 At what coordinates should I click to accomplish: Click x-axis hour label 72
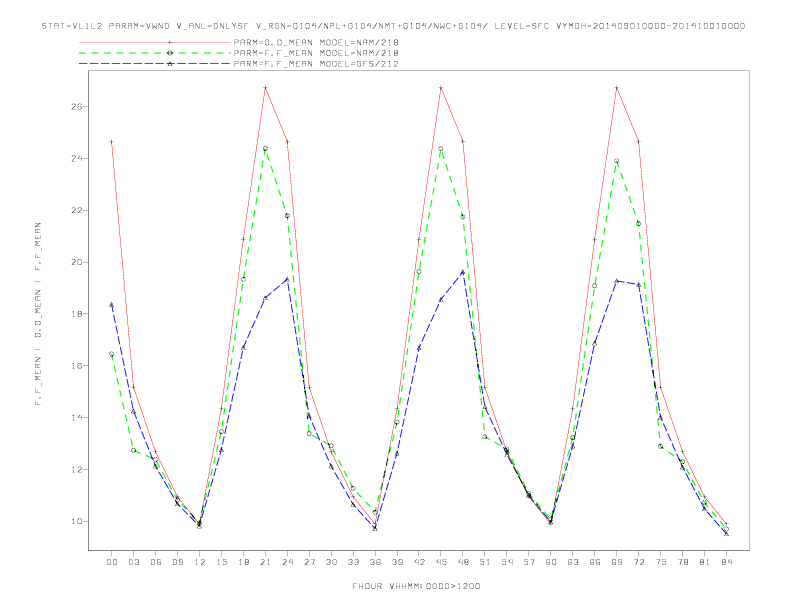pos(639,562)
